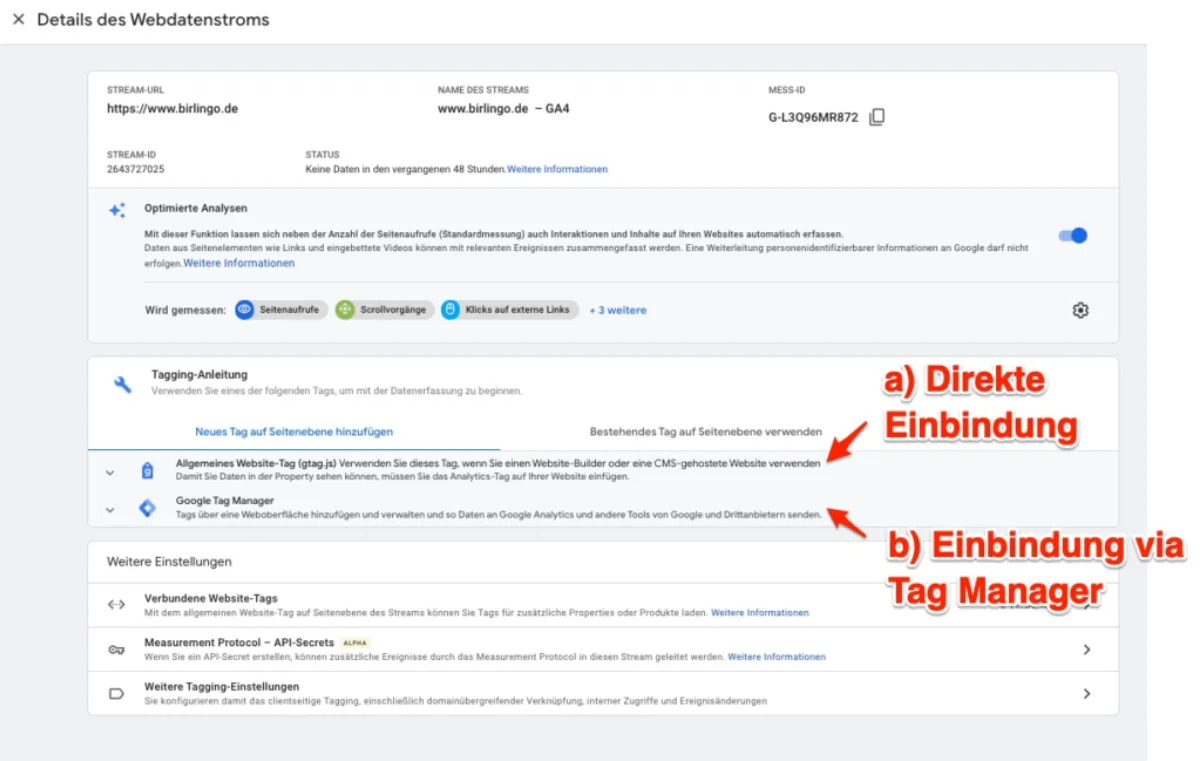Click the Tagging-Anleitung wrench icon

[x=122, y=385]
